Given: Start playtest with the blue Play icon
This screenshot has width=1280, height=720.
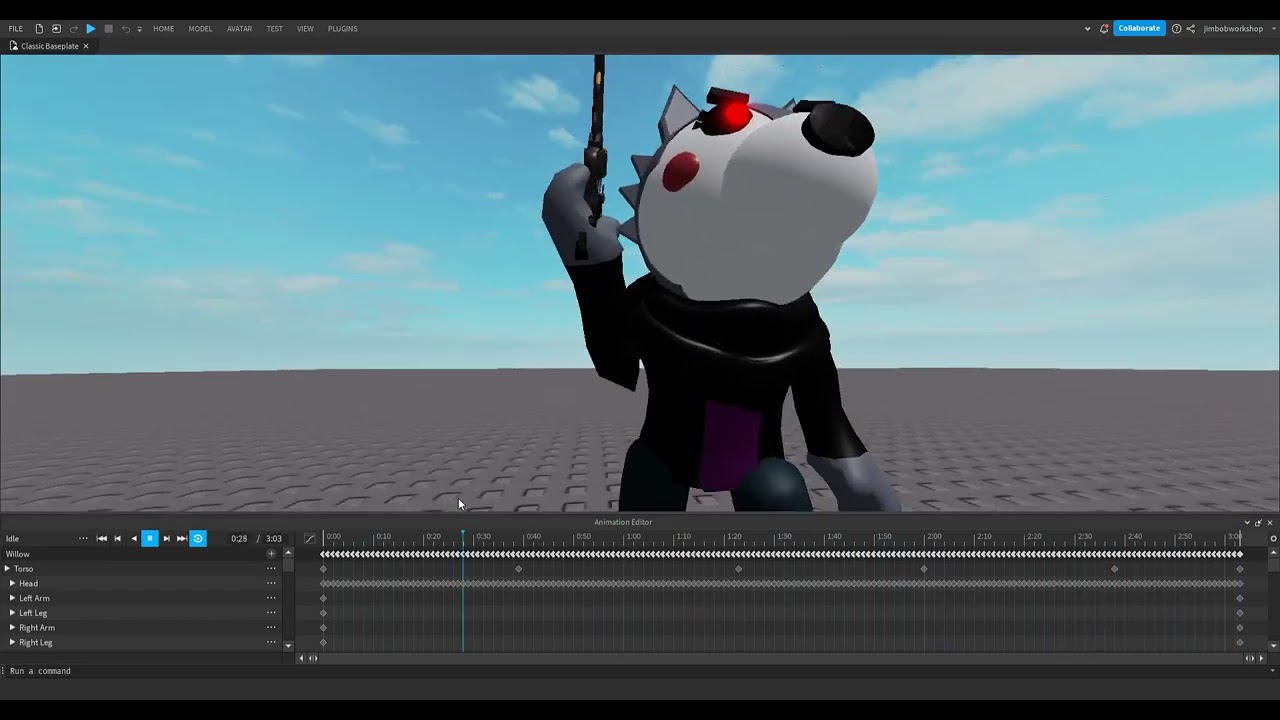Looking at the screenshot, I should click(x=91, y=29).
